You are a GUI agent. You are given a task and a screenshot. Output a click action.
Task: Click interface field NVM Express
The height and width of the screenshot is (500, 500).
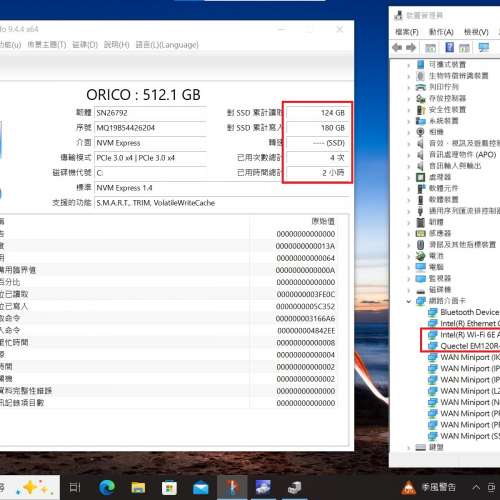pyautogui.click(x=150, y=143)
